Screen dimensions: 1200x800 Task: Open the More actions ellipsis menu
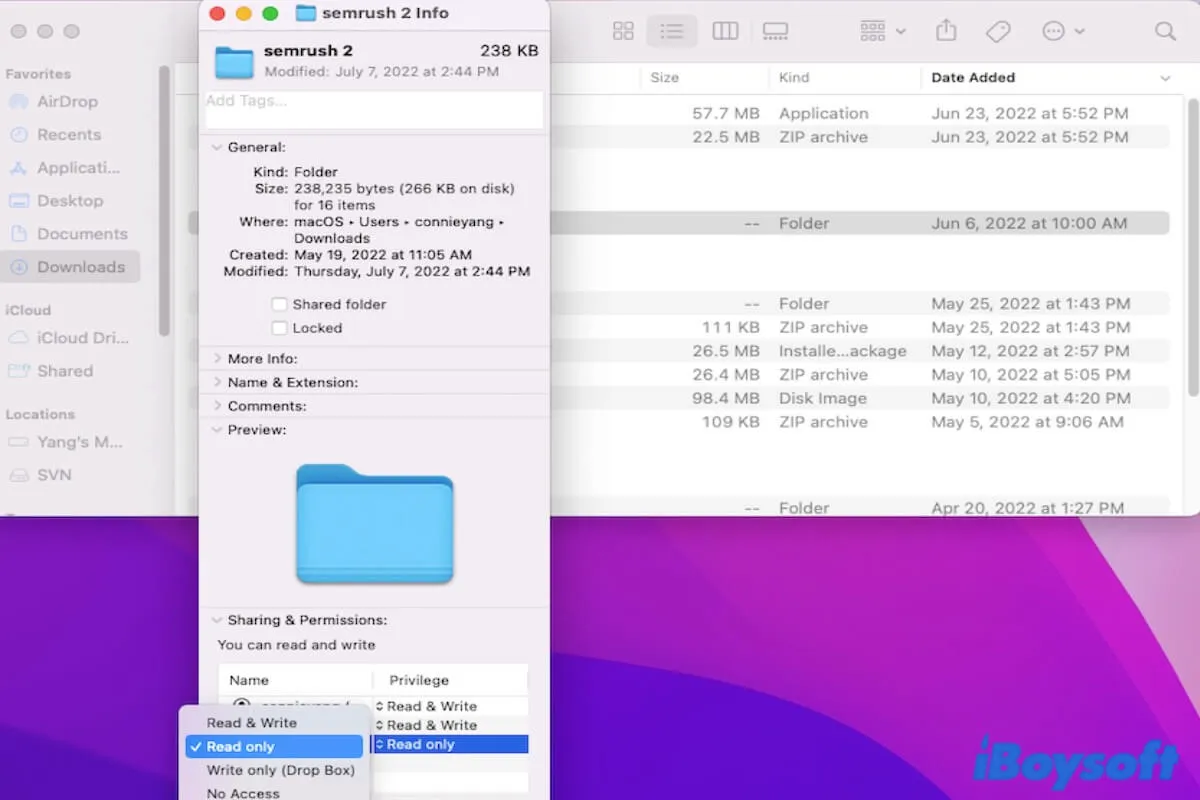[1062, 31]
